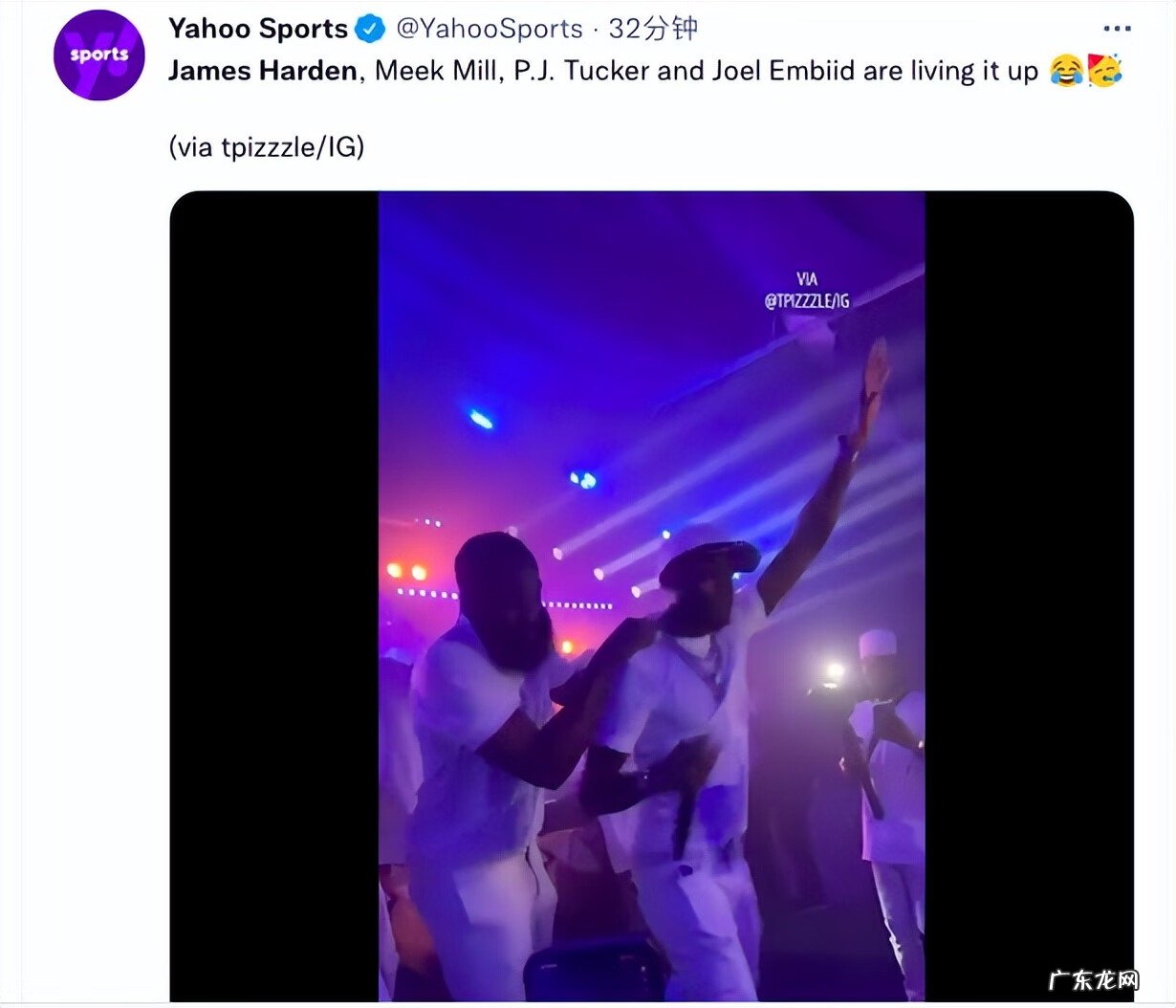
Task: Open the Yahoo Sports display name link
Action: coord(257,29)
